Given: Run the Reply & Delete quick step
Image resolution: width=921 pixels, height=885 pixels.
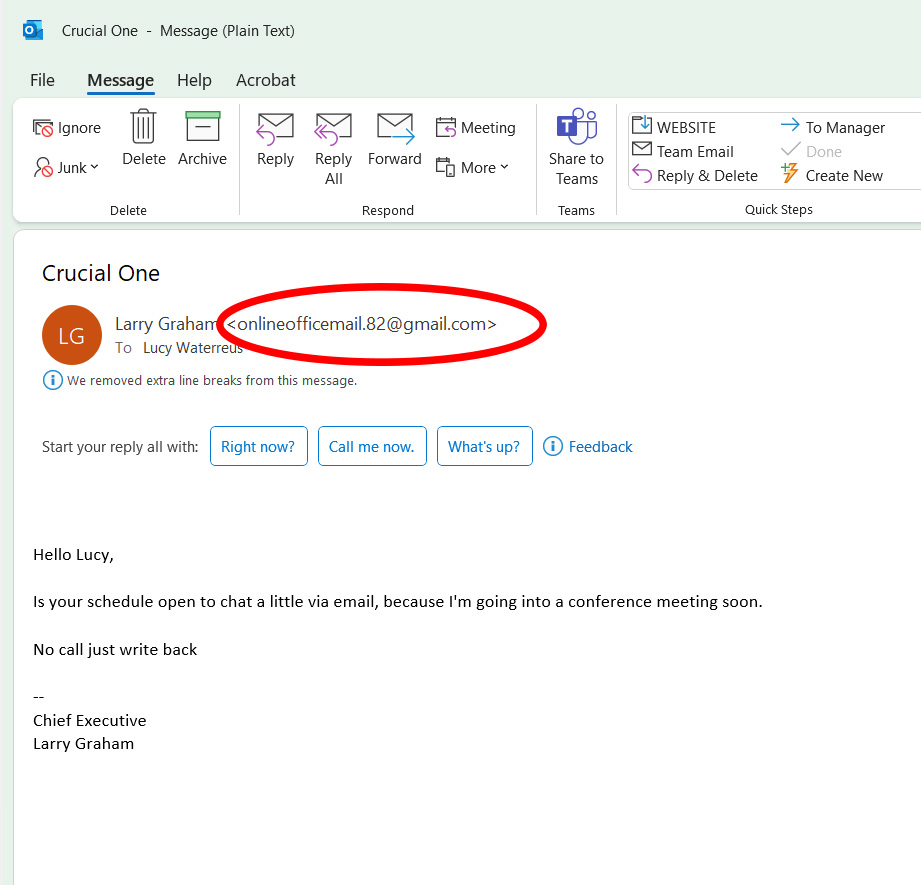Looking at the screenshot, I should [x=695, y=175].
